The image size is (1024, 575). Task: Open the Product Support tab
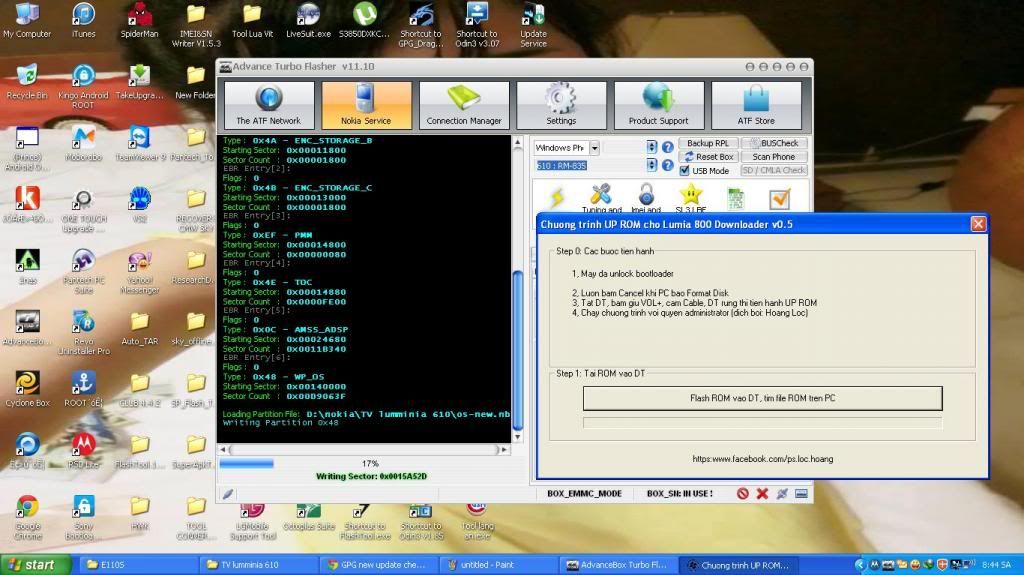tap(658, 105)
